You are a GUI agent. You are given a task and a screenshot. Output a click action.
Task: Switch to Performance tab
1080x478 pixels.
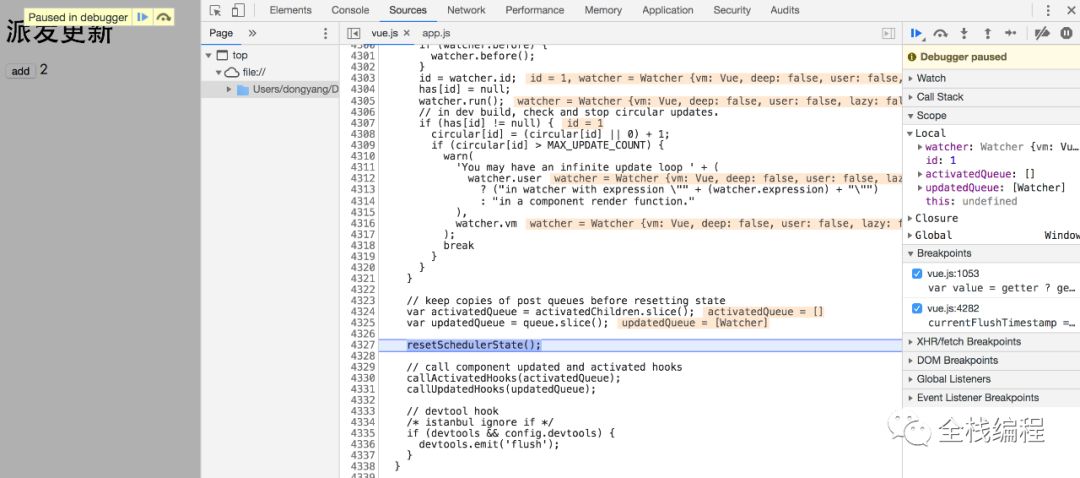point(534,10)
